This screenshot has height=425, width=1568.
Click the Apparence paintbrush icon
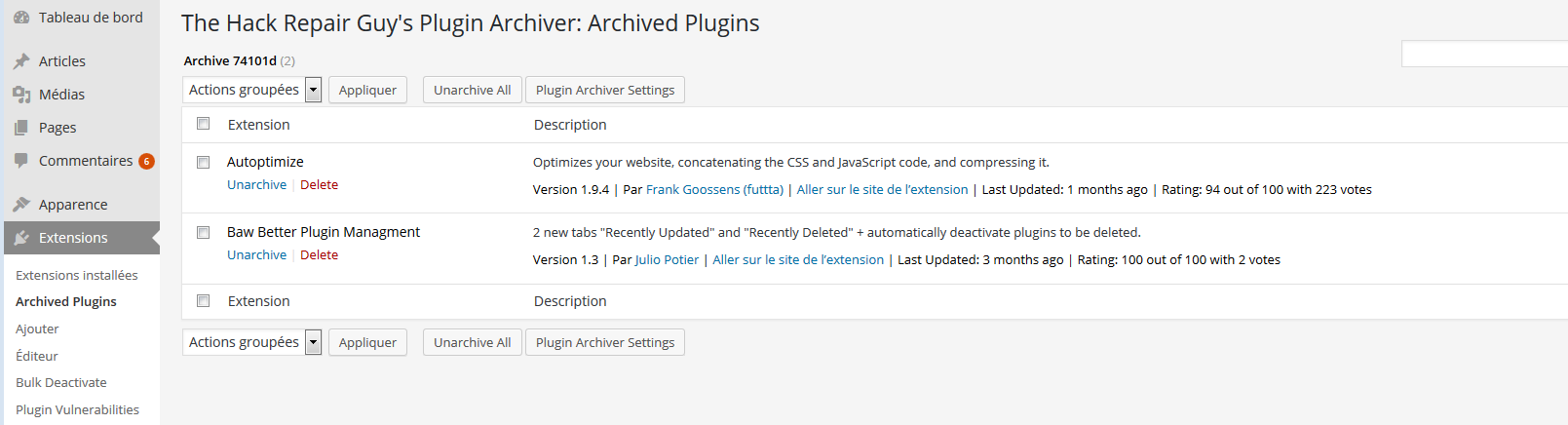pos(21,205)
